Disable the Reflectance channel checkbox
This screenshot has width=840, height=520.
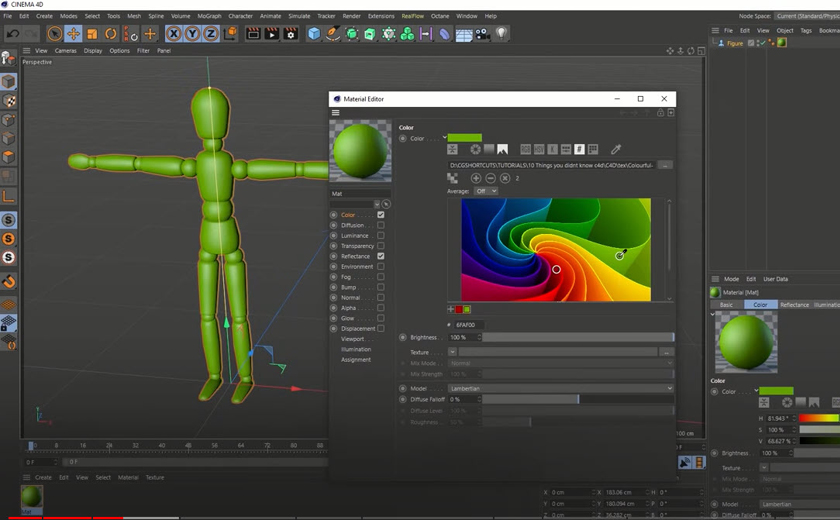(380, 256)
